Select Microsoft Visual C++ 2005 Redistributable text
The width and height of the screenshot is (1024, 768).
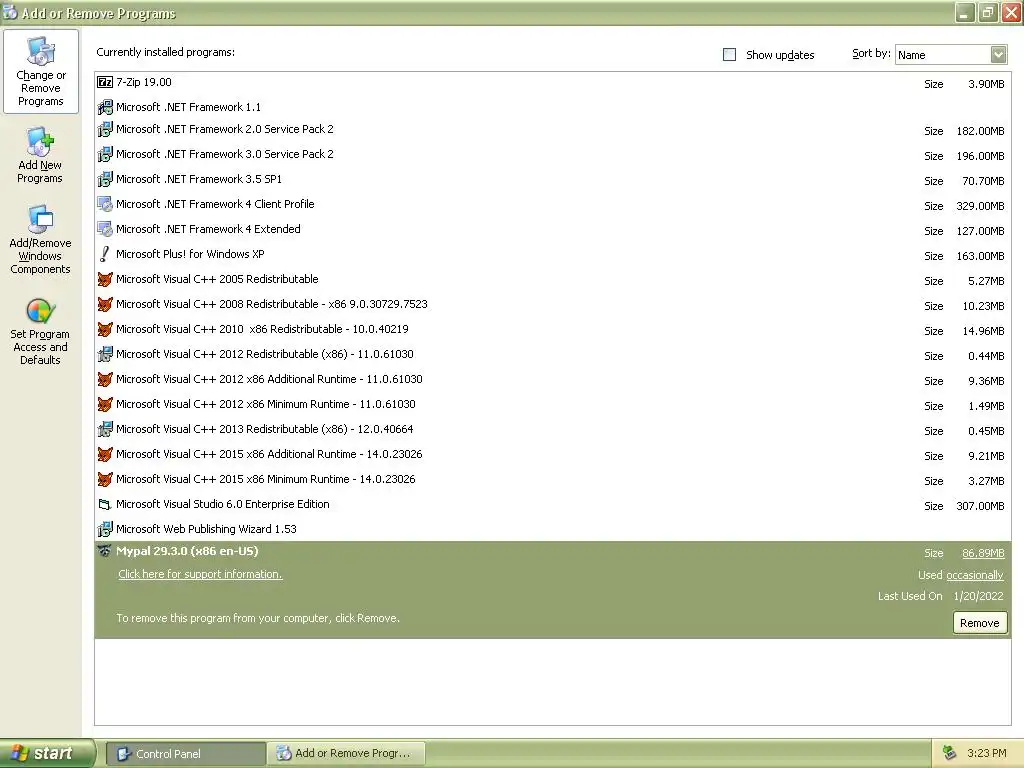(x=217, y=280)
